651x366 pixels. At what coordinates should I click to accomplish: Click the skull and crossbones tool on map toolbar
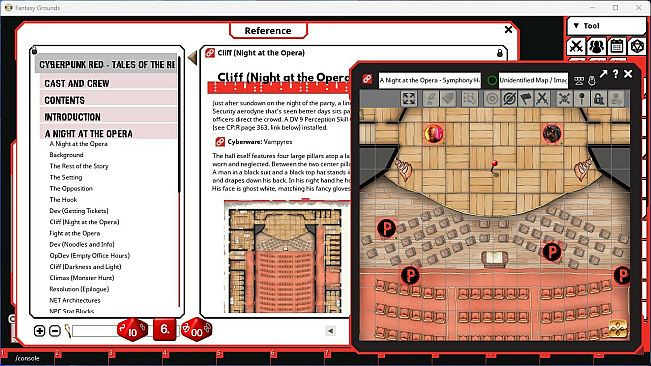click(564, 99)
